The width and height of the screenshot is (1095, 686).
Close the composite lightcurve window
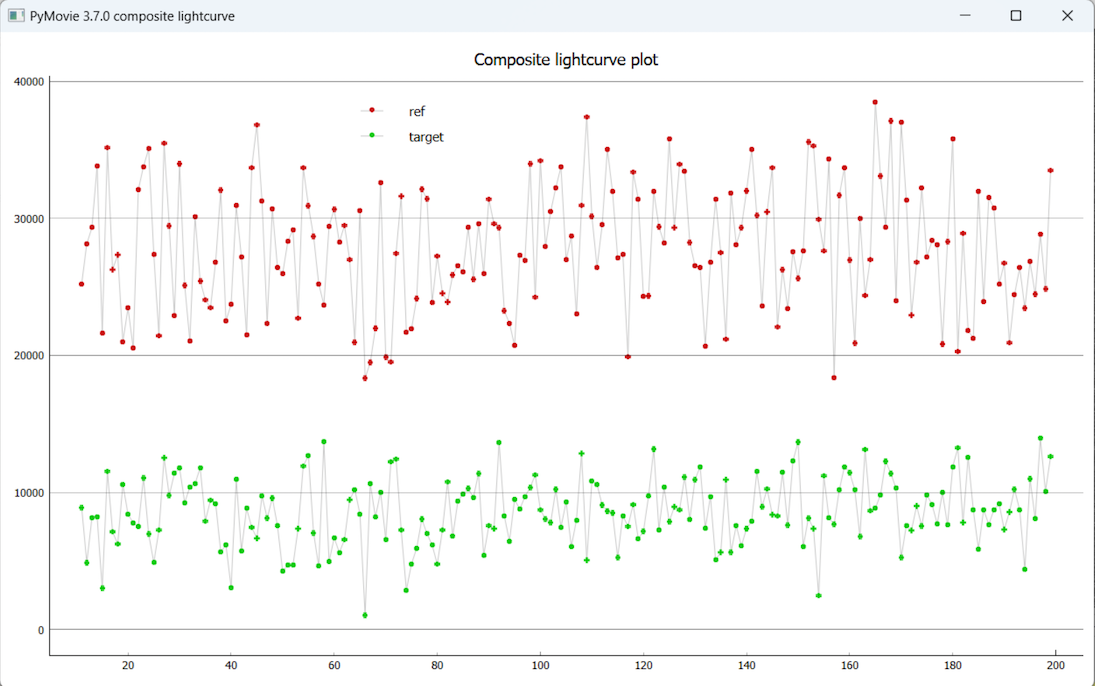tap(1067, 16)
